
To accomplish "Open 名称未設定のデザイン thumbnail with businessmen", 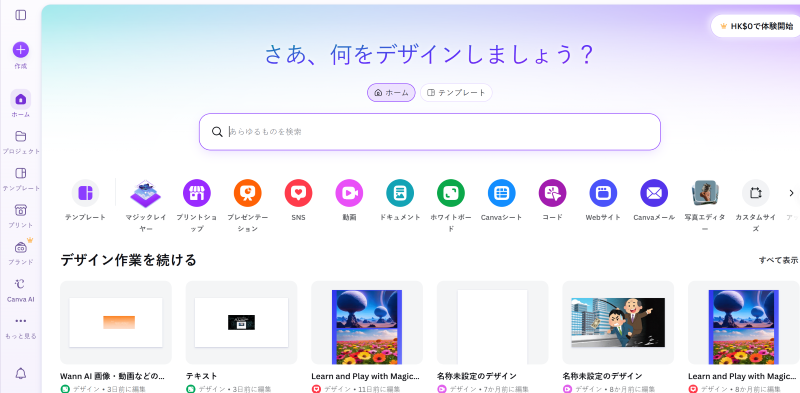I will (x=618, y=323).
